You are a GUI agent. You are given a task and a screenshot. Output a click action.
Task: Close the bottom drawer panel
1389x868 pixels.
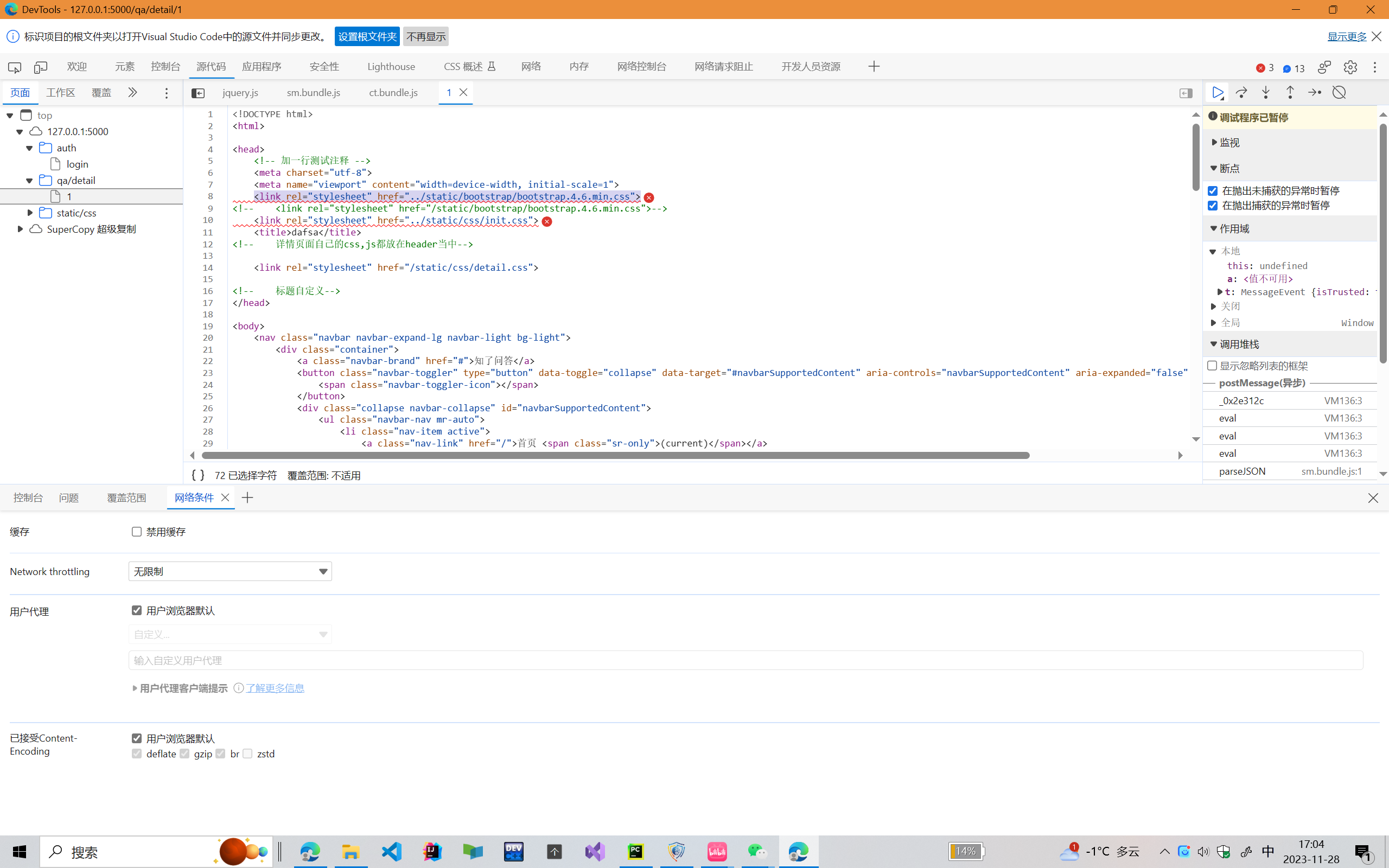pyautogui.click(x=1373, y=497)
